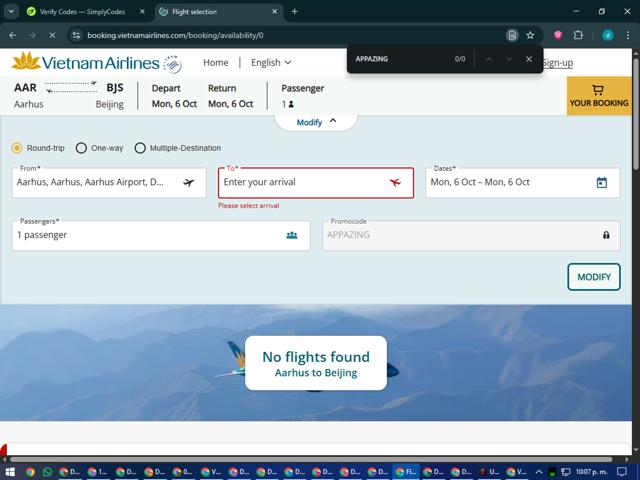
Task: Click the Vietnam Airlines lotus logo
Action: (x=26, y=62)
